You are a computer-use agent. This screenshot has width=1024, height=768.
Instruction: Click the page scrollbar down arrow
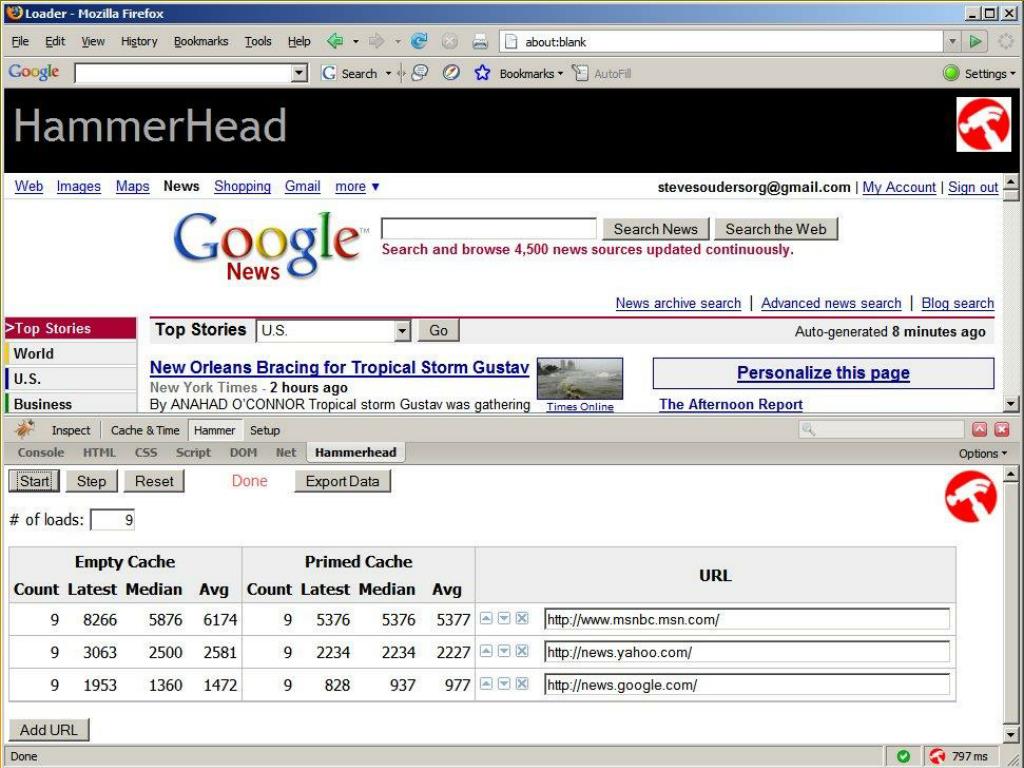[1010, 404]
